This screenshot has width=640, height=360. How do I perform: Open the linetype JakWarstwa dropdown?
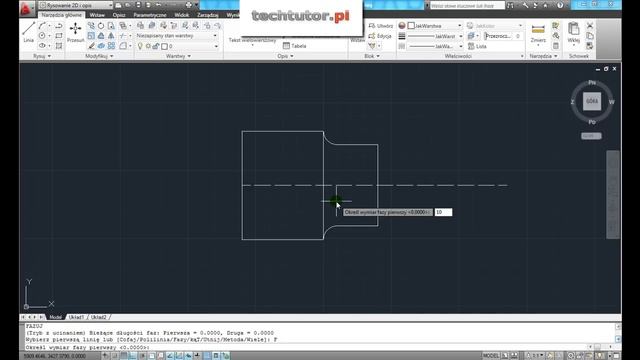(435, 46)
